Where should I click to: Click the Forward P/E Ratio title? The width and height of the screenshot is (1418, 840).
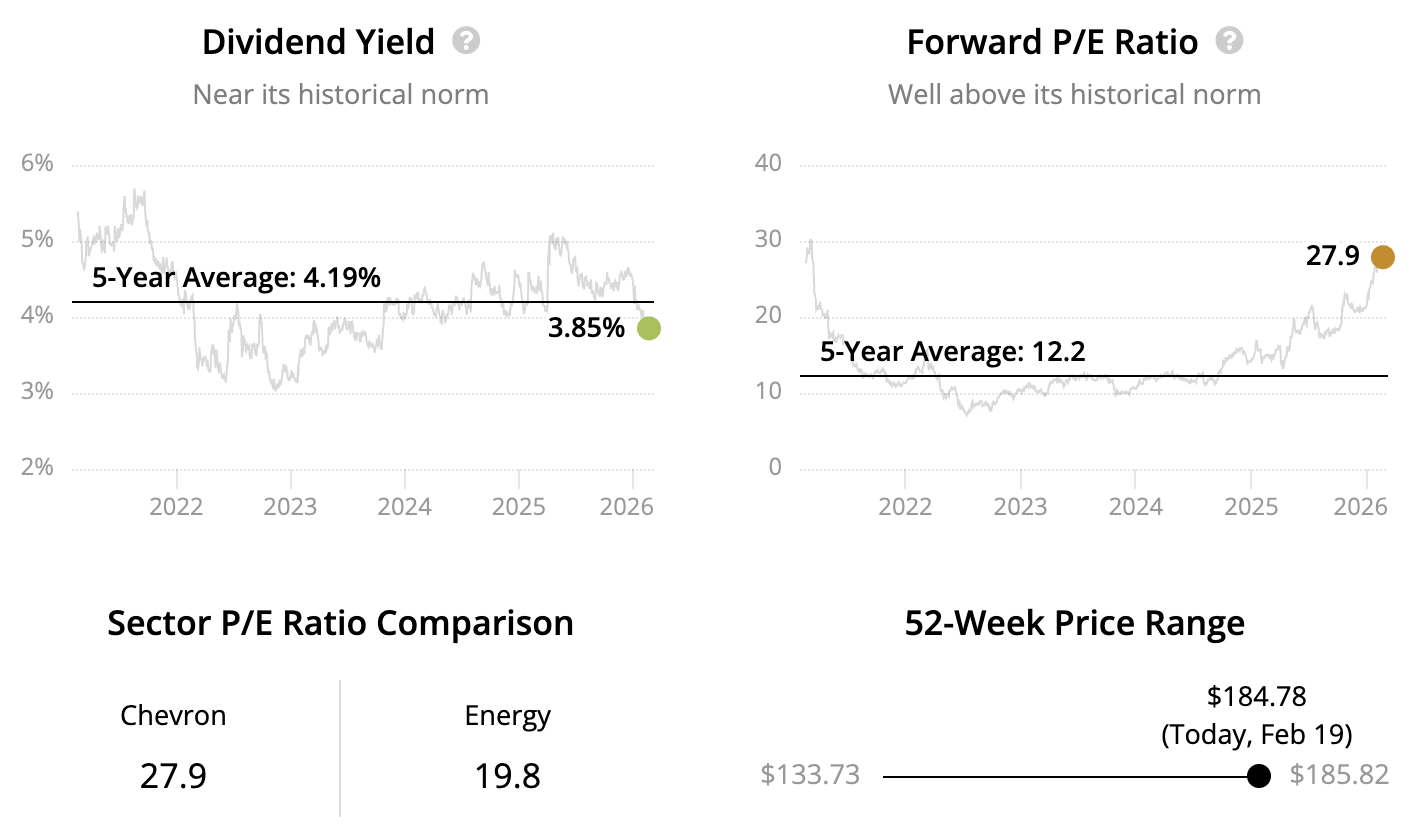pyautogui.click(x=1052, y=43)
